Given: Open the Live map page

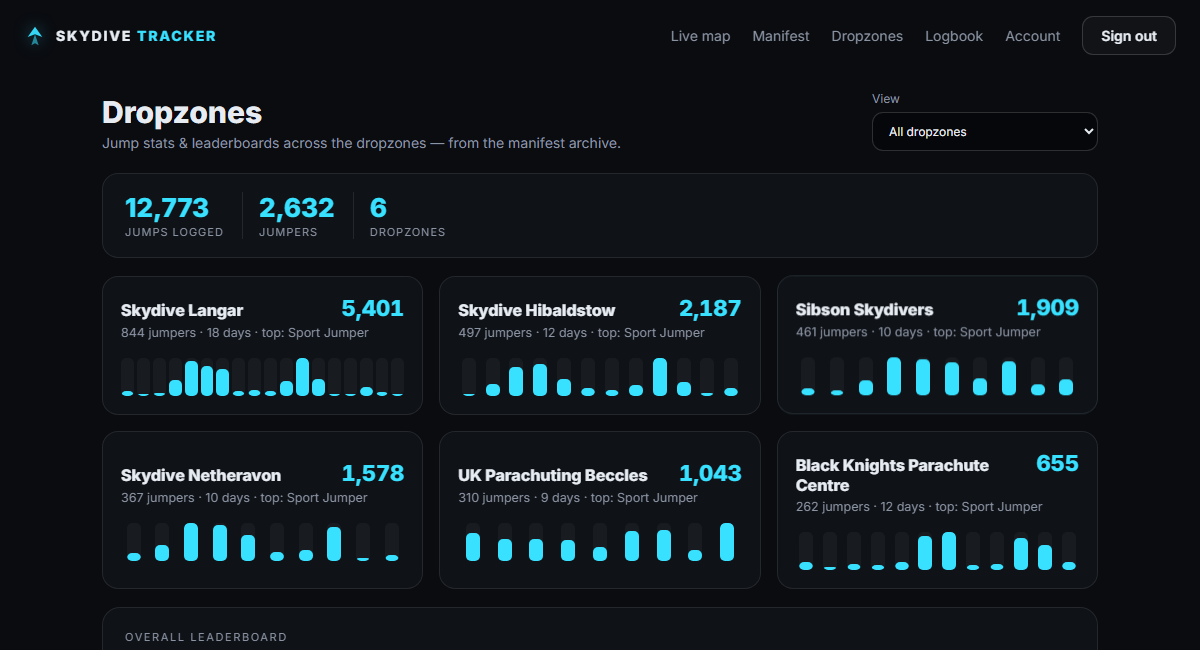Looking at the screenshot, I should [700, 36].
